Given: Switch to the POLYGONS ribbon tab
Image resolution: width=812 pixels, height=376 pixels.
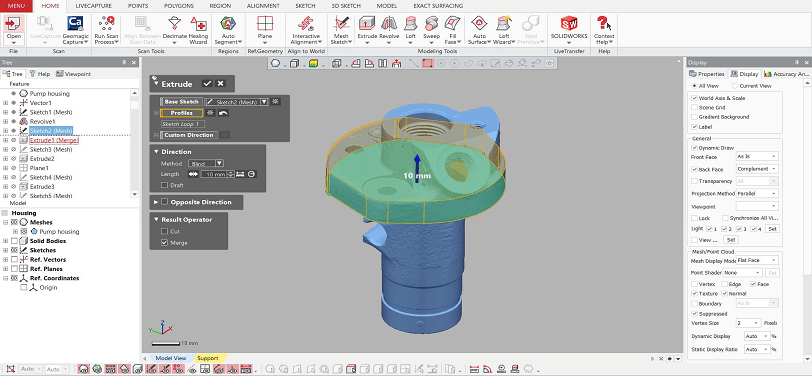Looking at the screenshot, I should pos(179,6).
